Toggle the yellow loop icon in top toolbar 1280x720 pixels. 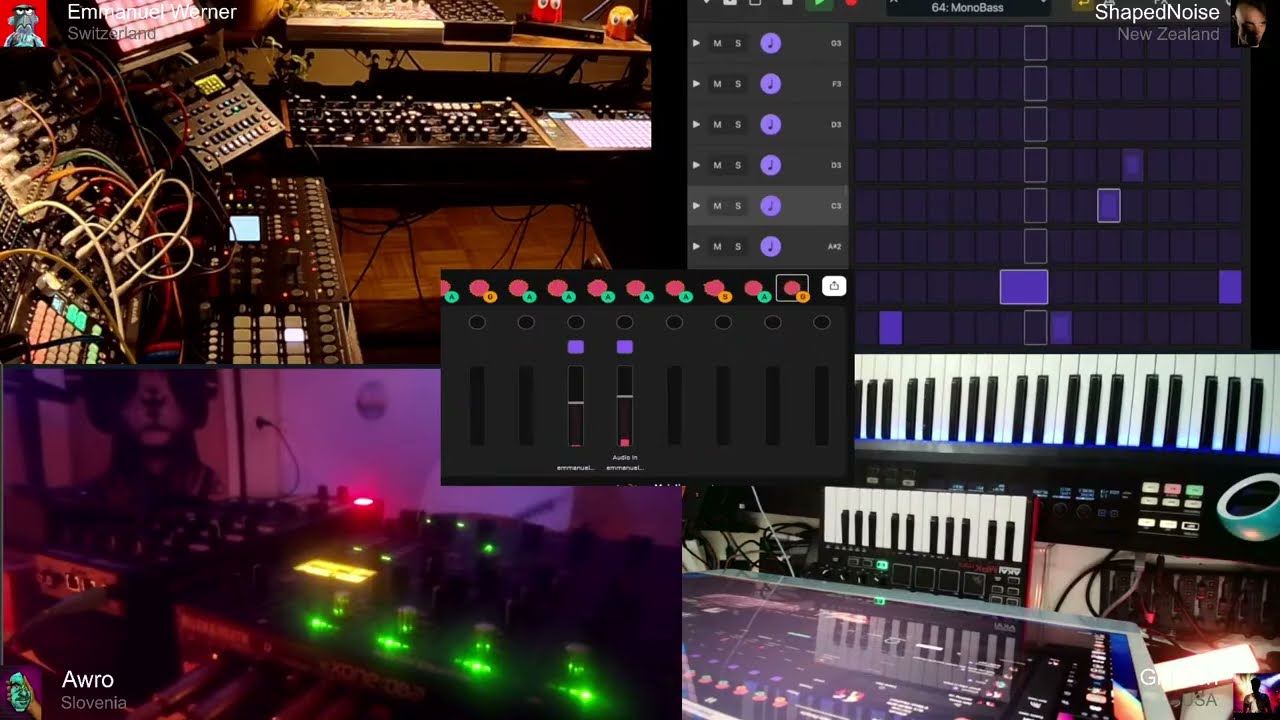coord(1081,5)
